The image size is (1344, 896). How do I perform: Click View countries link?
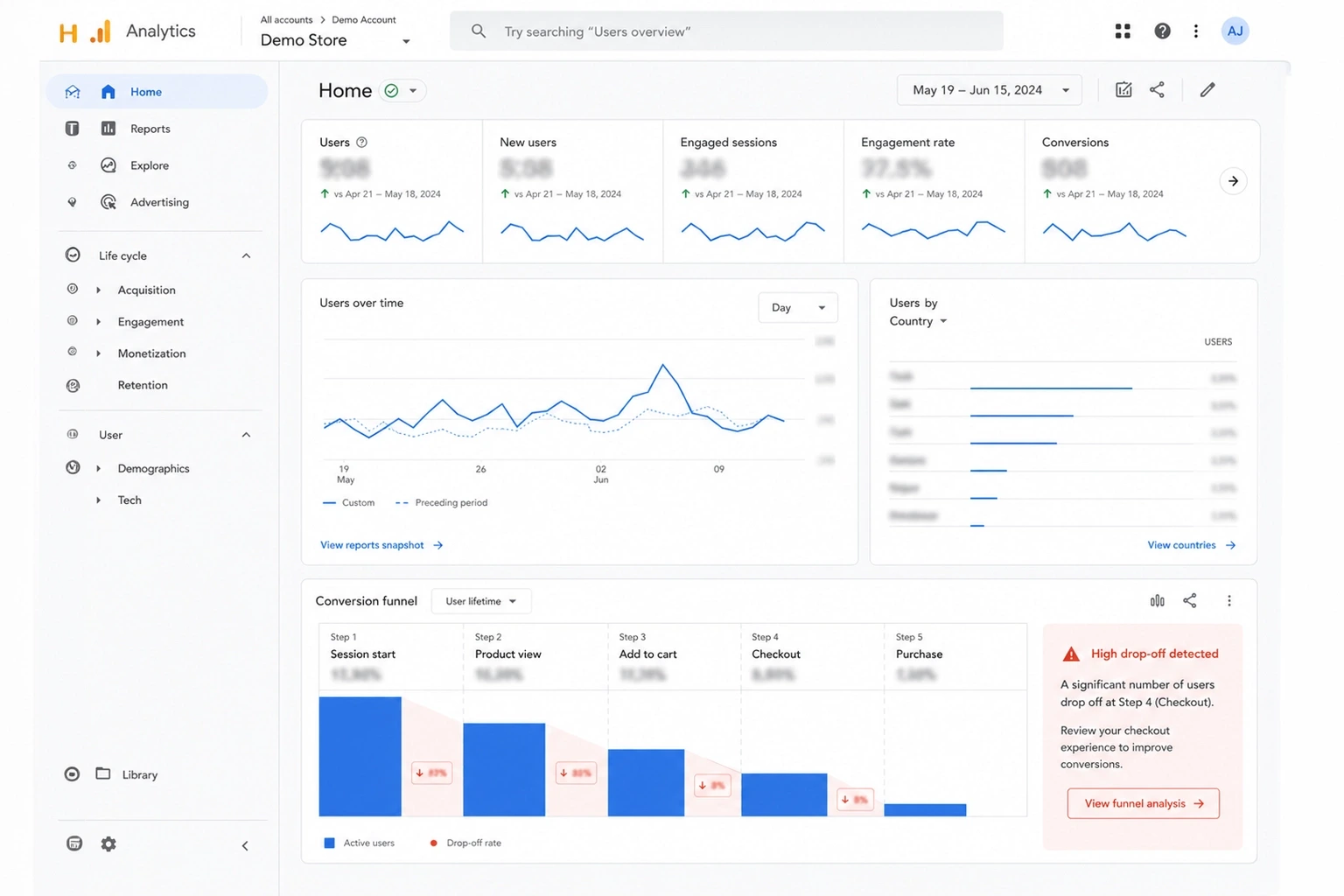[x=1192, y=545]
